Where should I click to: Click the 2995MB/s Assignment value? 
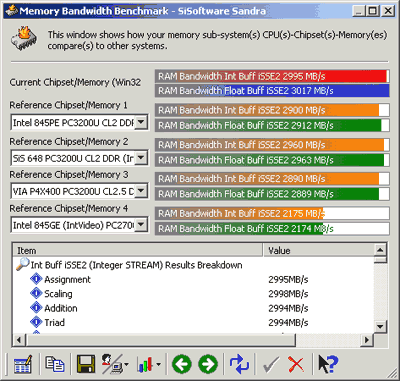pos(288,279)
